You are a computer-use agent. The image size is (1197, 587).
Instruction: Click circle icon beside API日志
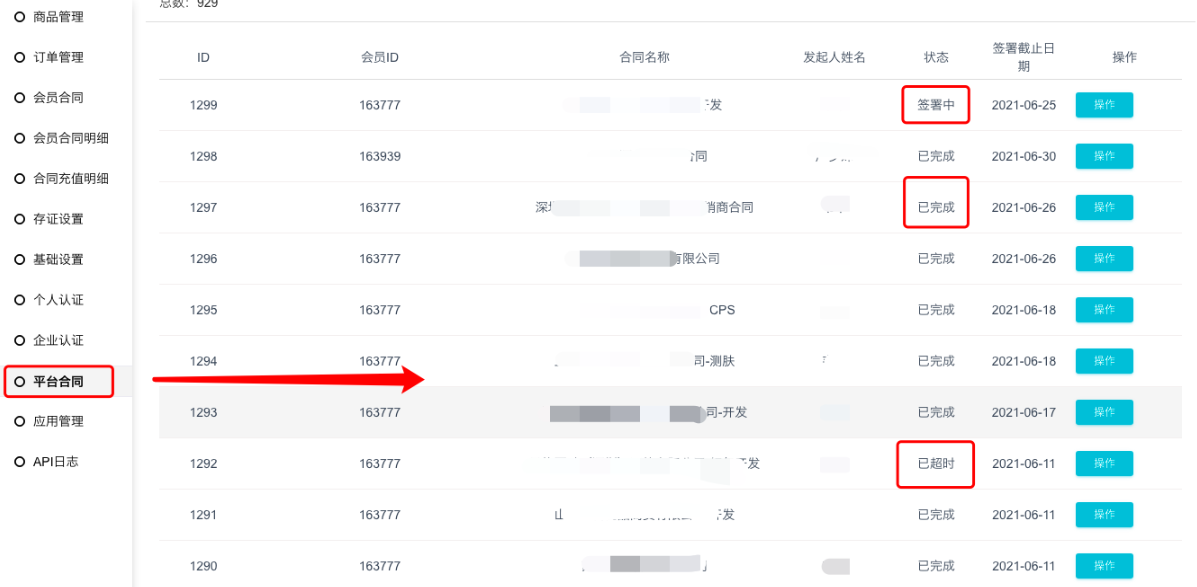[19, 462]
